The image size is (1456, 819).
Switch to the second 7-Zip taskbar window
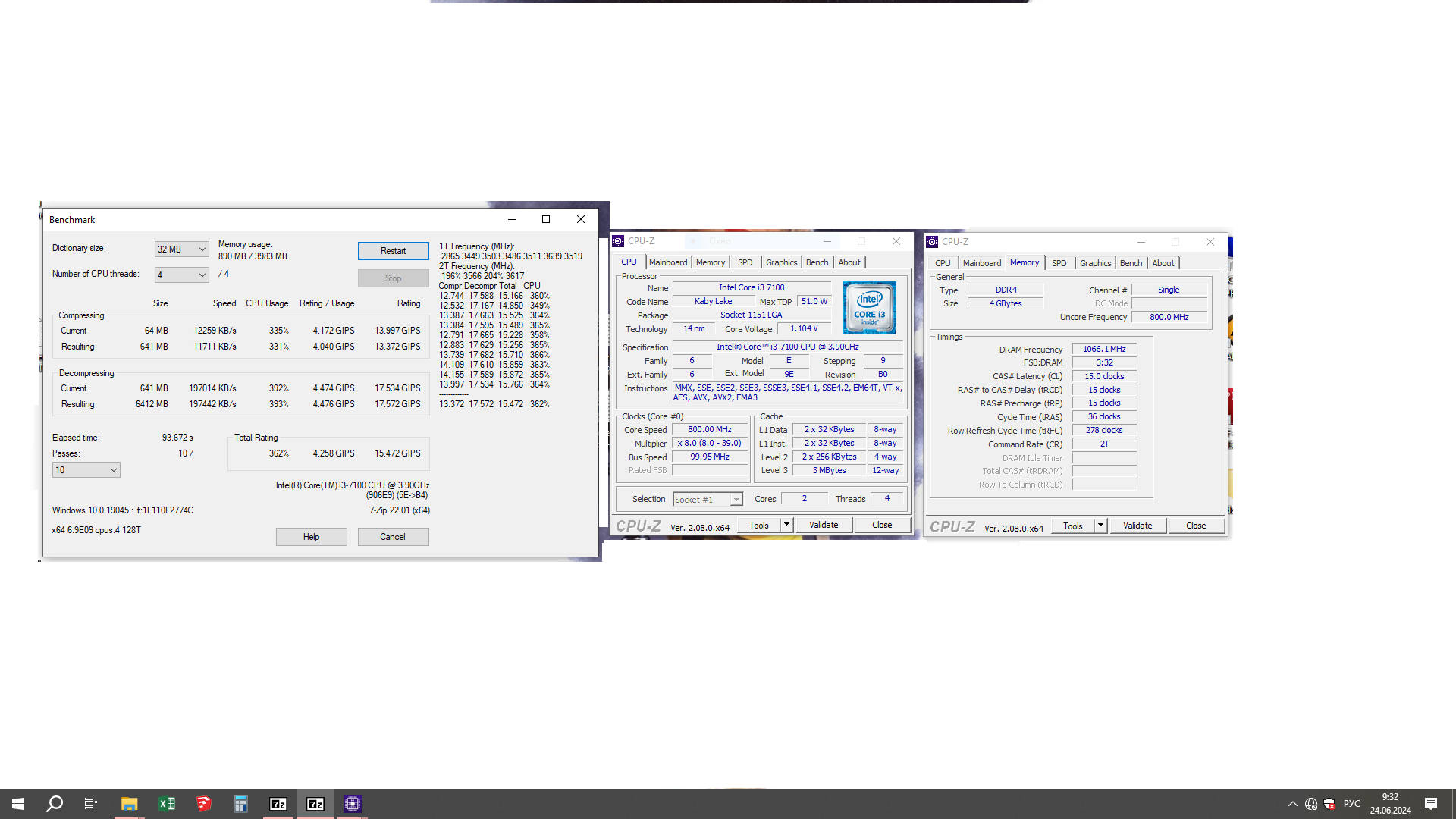click(x=315, y=804)
